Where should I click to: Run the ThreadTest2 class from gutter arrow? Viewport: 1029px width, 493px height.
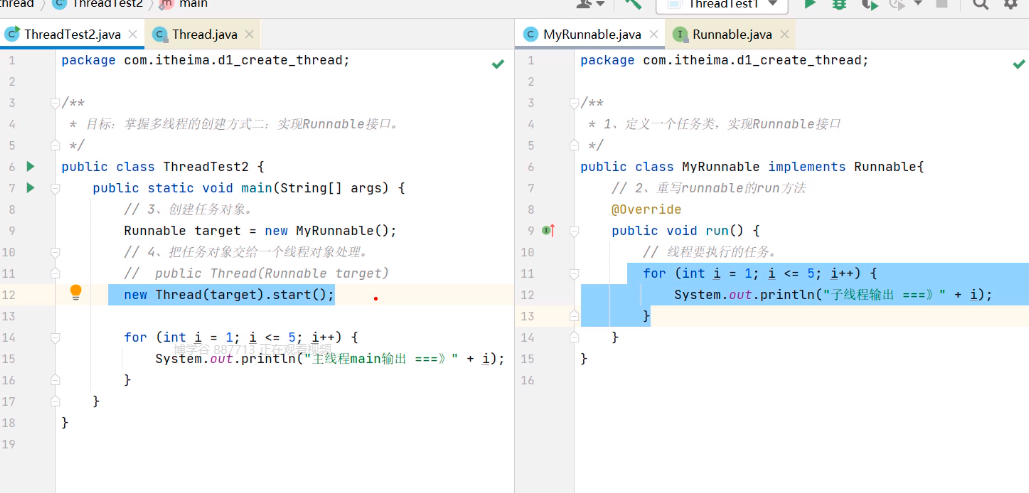coord(30,167)
